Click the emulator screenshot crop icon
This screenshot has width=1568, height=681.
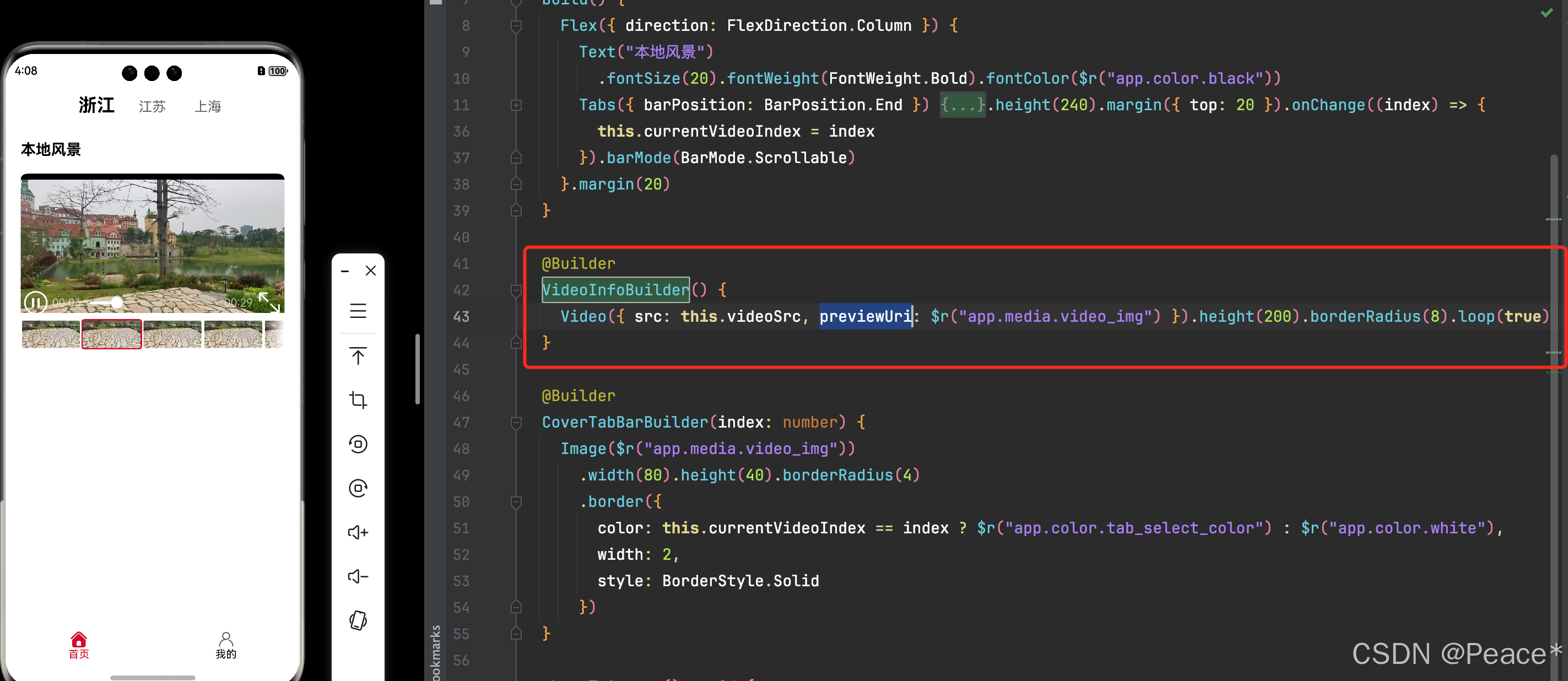358,400
